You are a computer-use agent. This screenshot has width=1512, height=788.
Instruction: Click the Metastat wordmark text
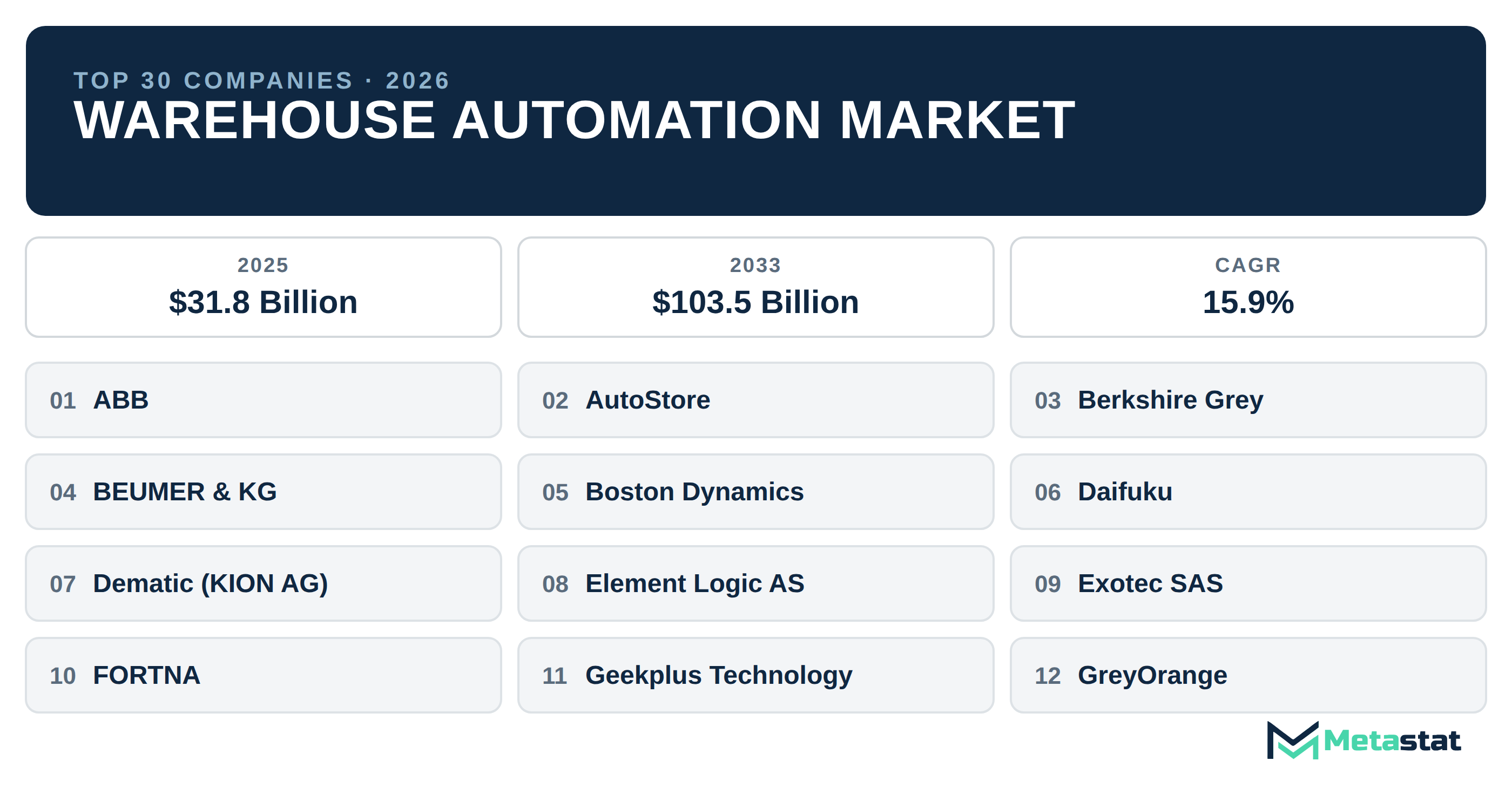pos(1392,741)
